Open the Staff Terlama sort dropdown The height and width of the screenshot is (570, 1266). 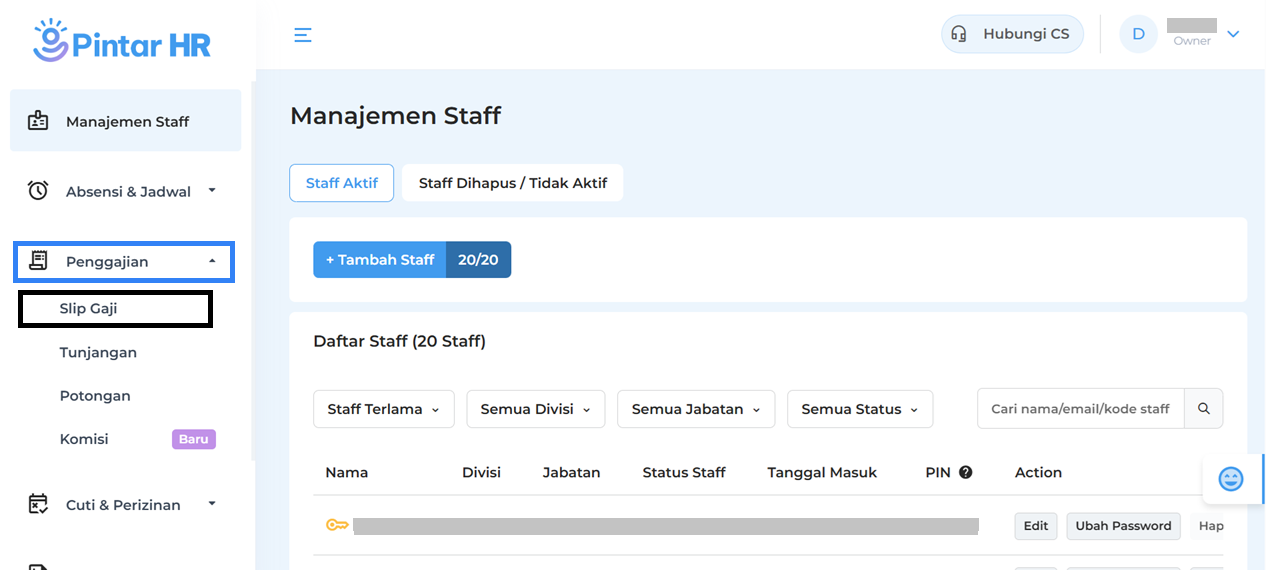click(x=383, y=409)
